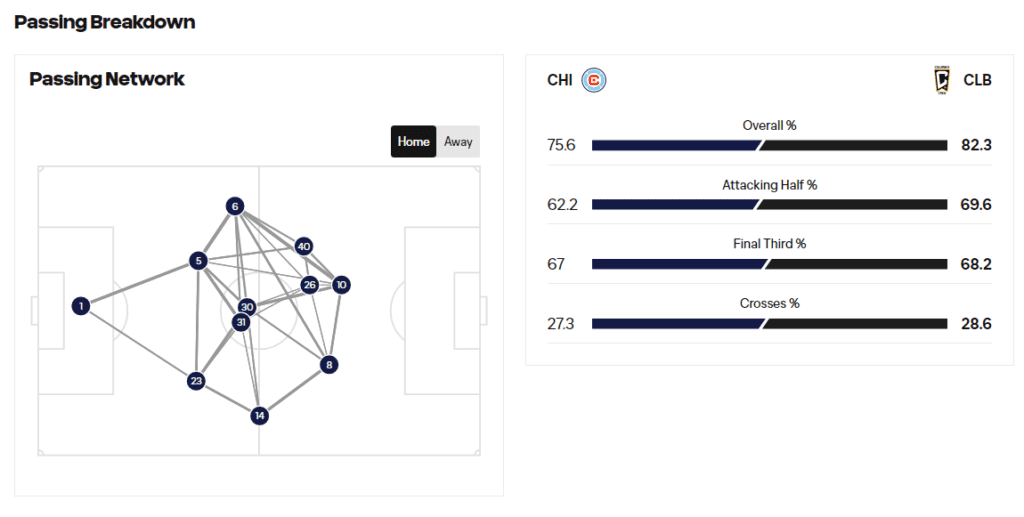
Task: Click player node number 40
Action: pos(304,246)
